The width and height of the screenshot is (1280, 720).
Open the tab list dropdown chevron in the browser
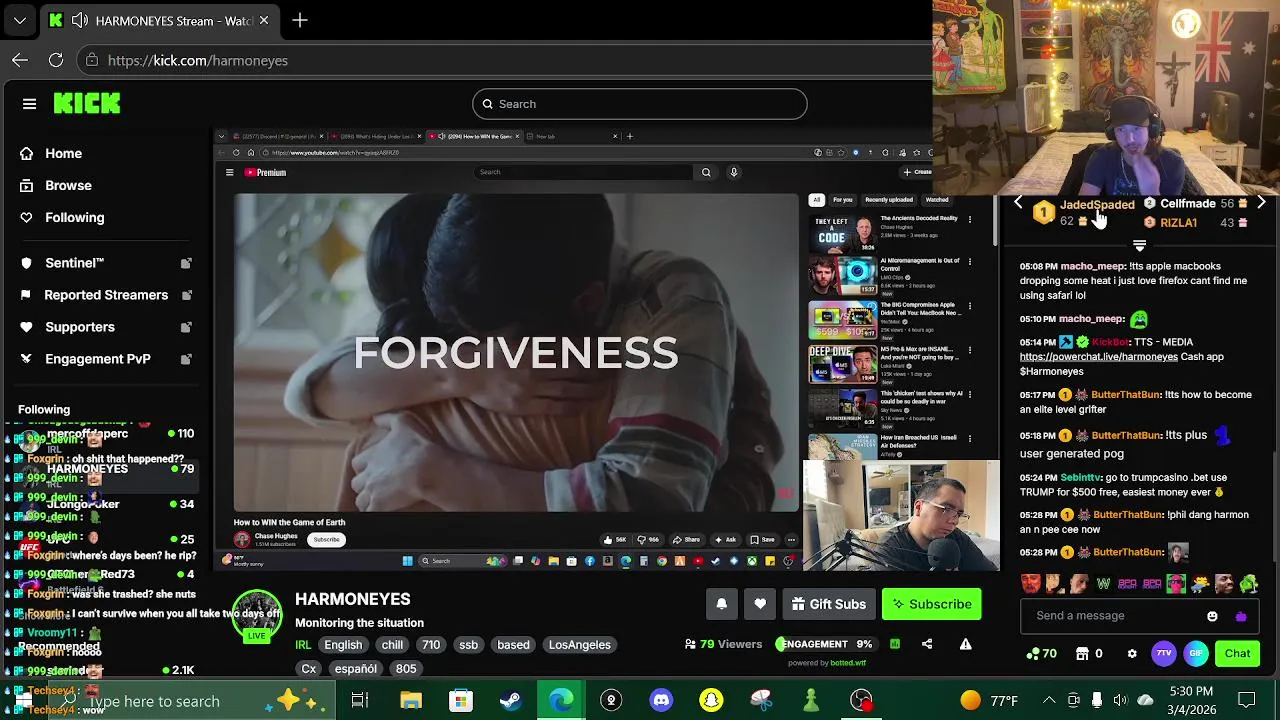click(x=19, y=20)
